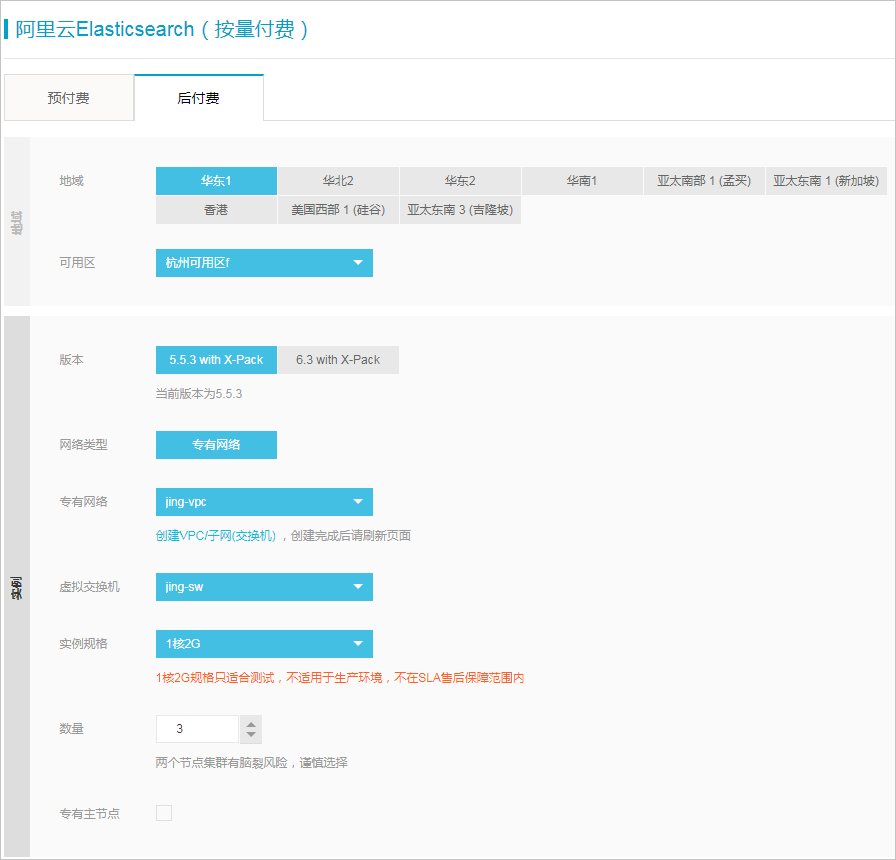Image resolution: width=896 pixels, height=860 pixels.
Task: Open the 创建VPC/子网(交换机) link
Action: point(215,536)
